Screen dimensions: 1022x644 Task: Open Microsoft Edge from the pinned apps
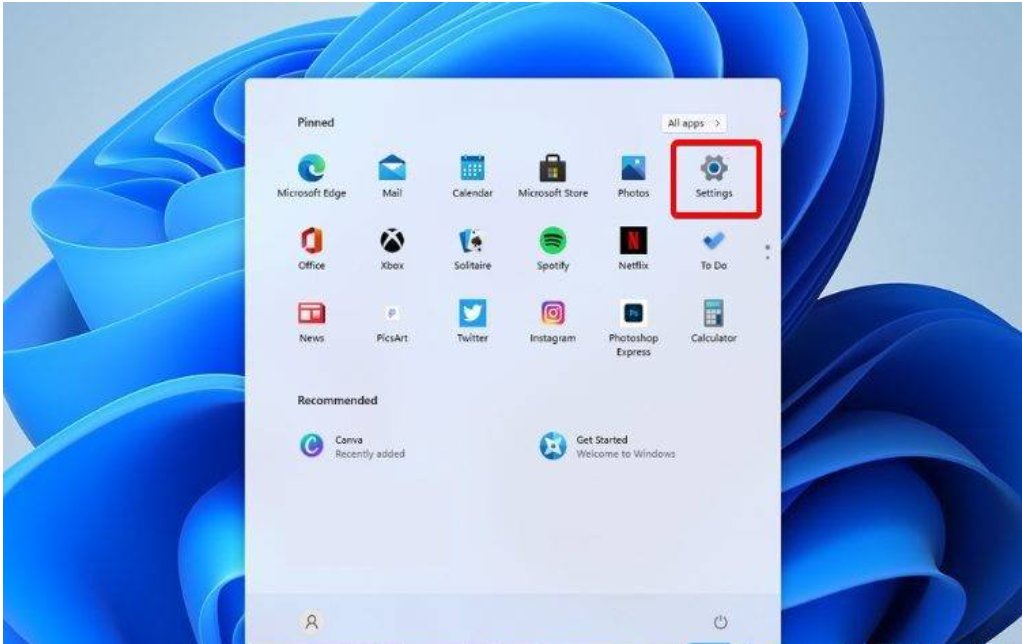click(x=312, y=166)
